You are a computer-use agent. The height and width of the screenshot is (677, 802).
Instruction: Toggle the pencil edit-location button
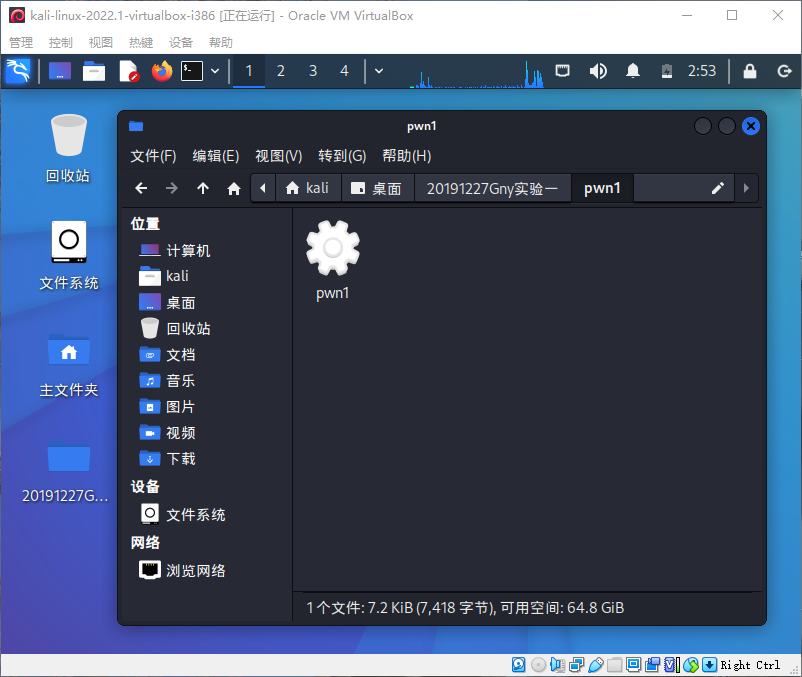tap(718, 188)
